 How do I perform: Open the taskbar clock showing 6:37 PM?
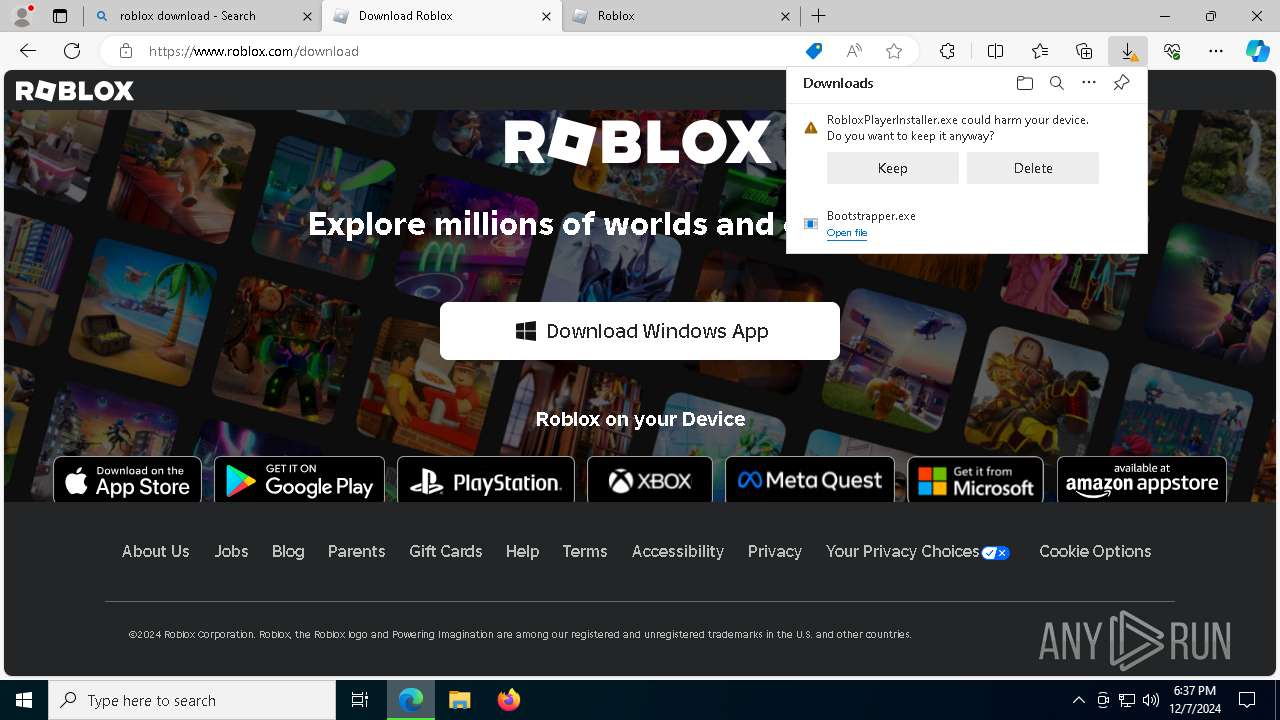(1195, 700)
